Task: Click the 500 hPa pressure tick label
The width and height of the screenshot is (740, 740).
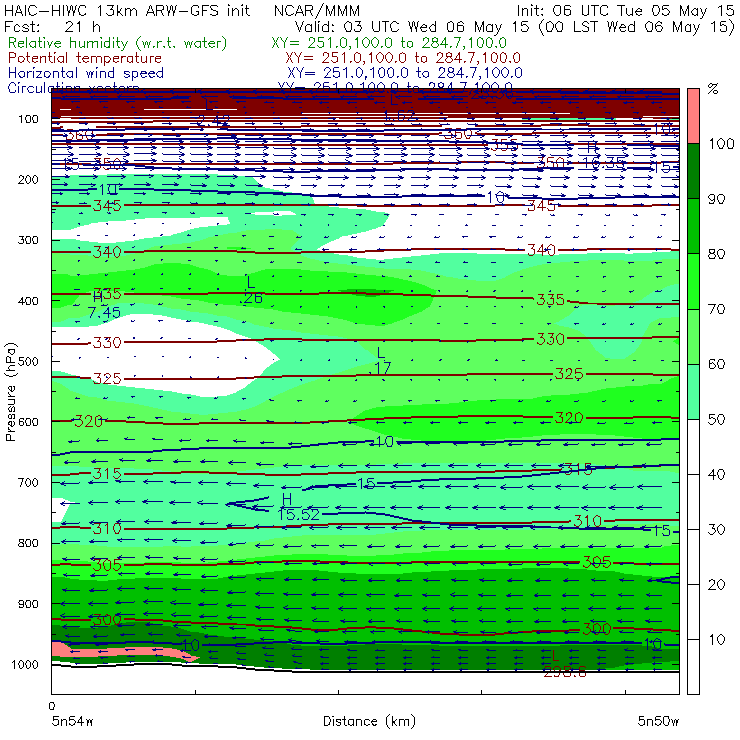Action: pyautogui.click(x=28, y=362)
